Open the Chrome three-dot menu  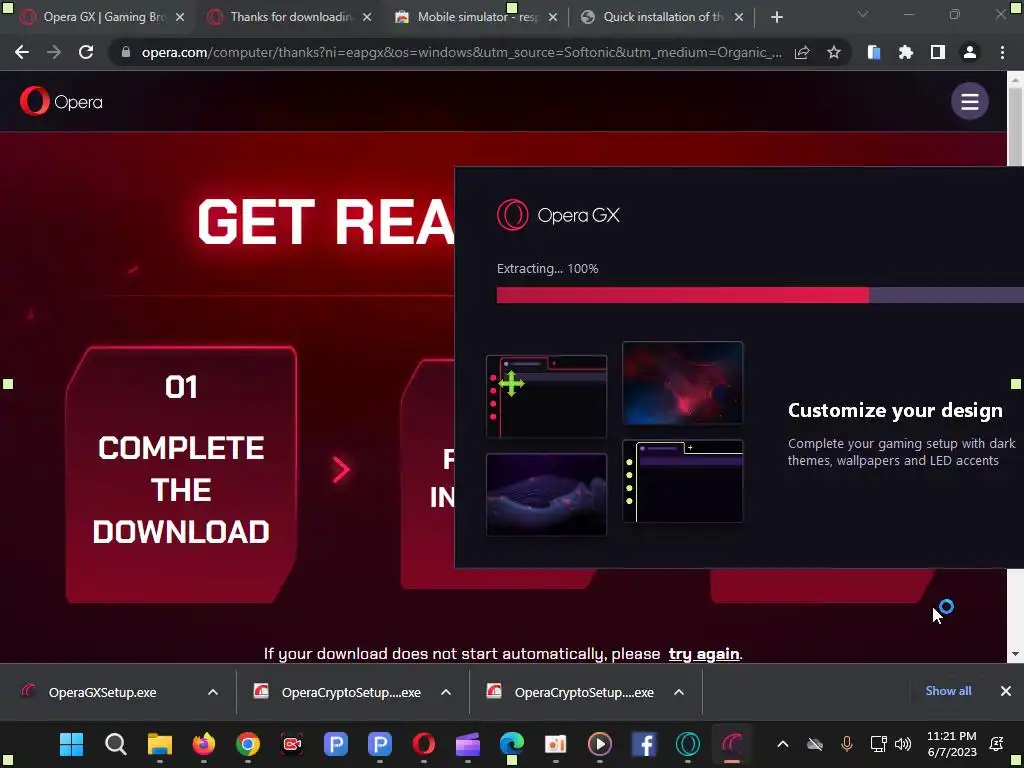click(x=1002, y=52)
